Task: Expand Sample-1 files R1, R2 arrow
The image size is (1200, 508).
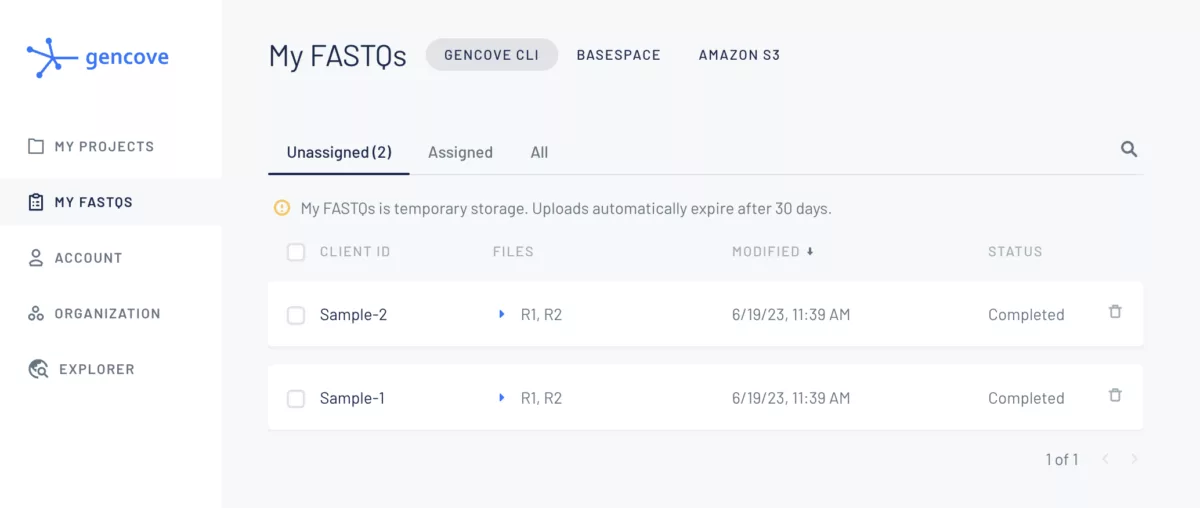Action: tap(502, 398)
